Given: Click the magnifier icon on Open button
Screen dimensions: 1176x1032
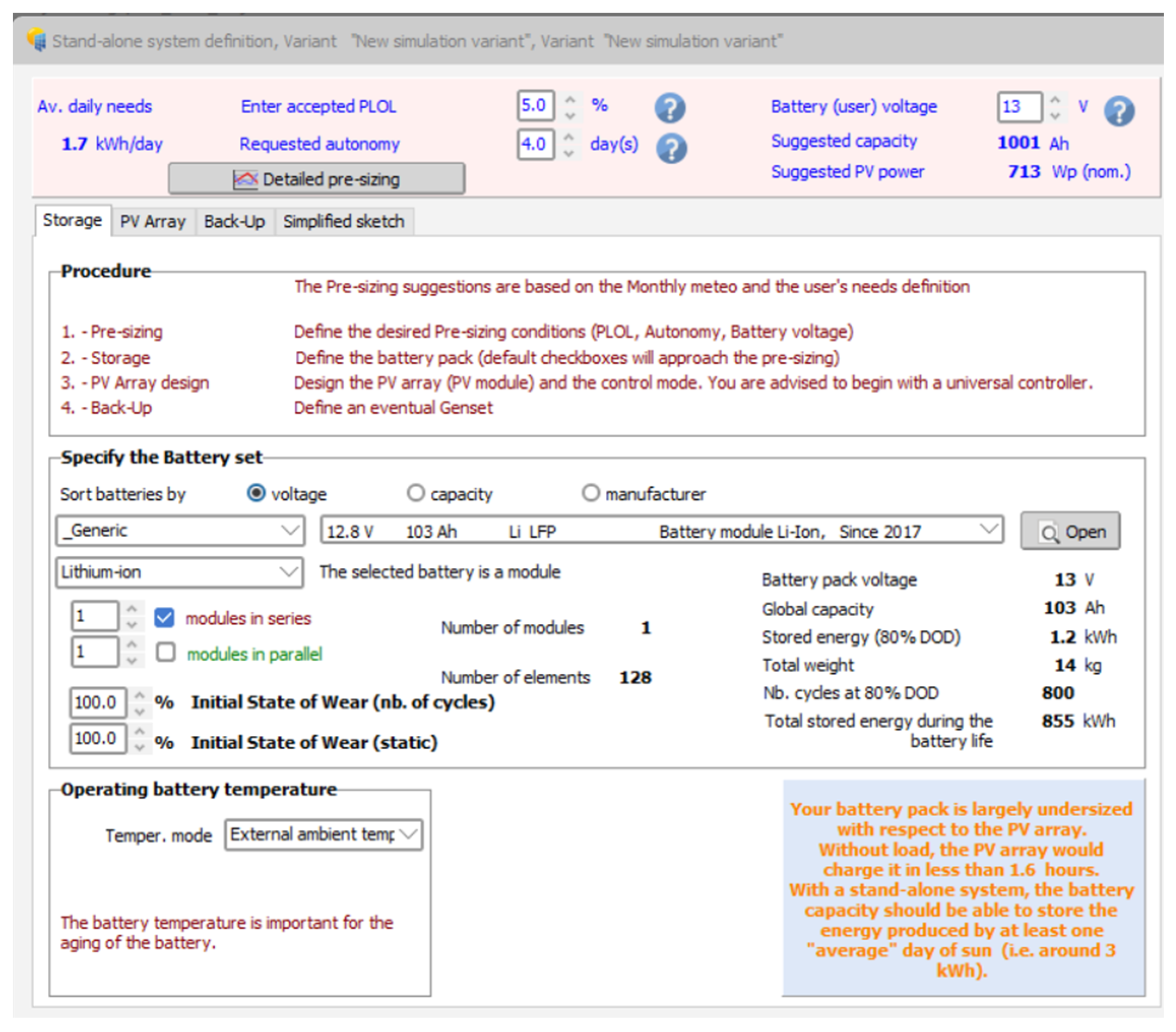Looking at the screenshot, I should 1048,532.
